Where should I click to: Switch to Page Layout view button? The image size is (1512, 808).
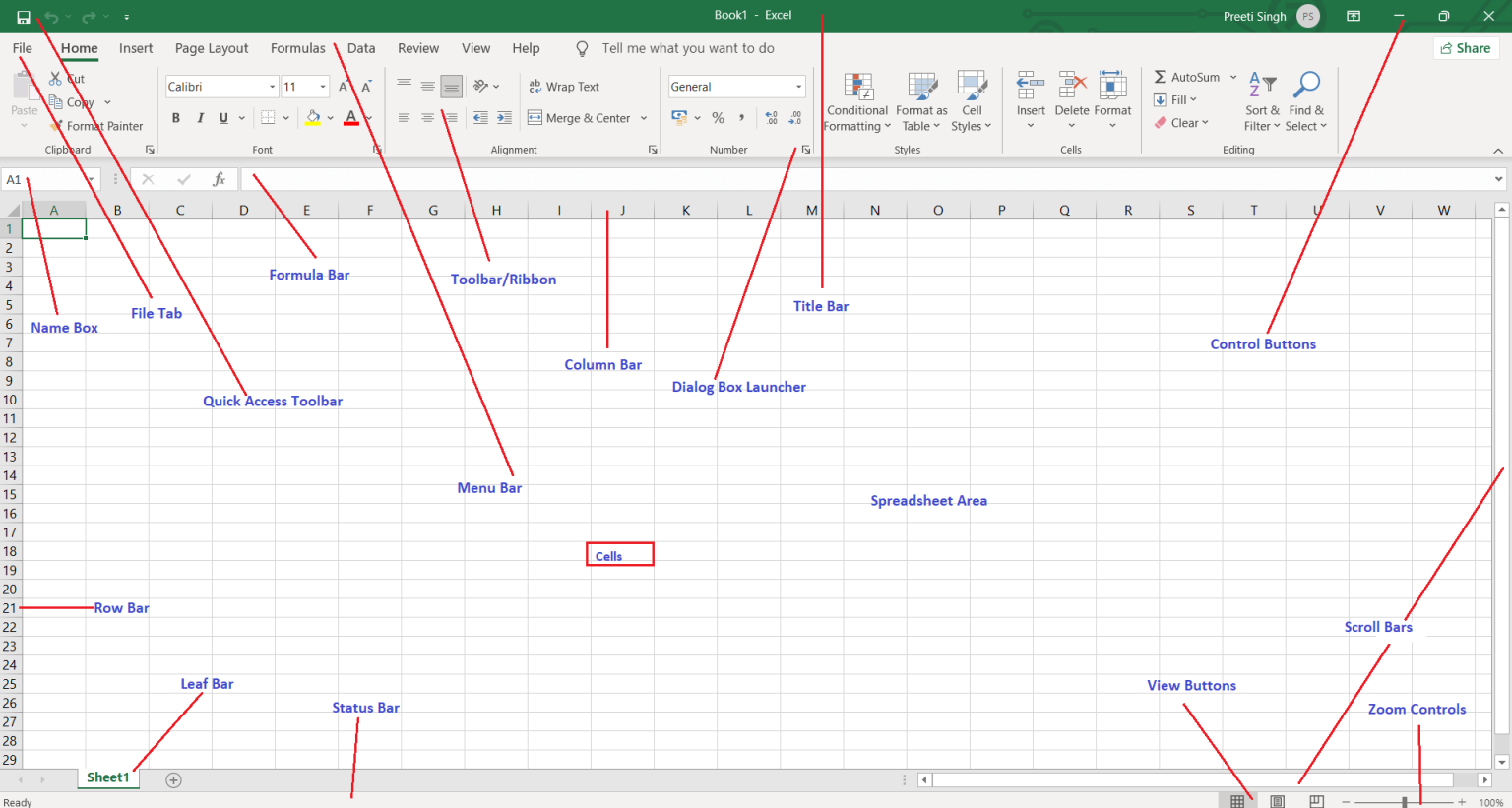click(x=1276, y=801)
